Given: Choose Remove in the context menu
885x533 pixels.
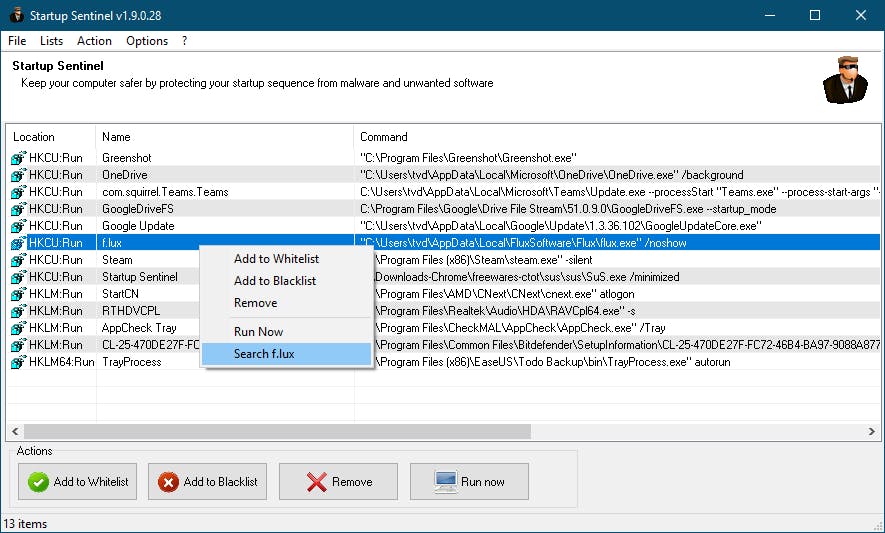Looking at the screenshot, I should click(286, 303).
